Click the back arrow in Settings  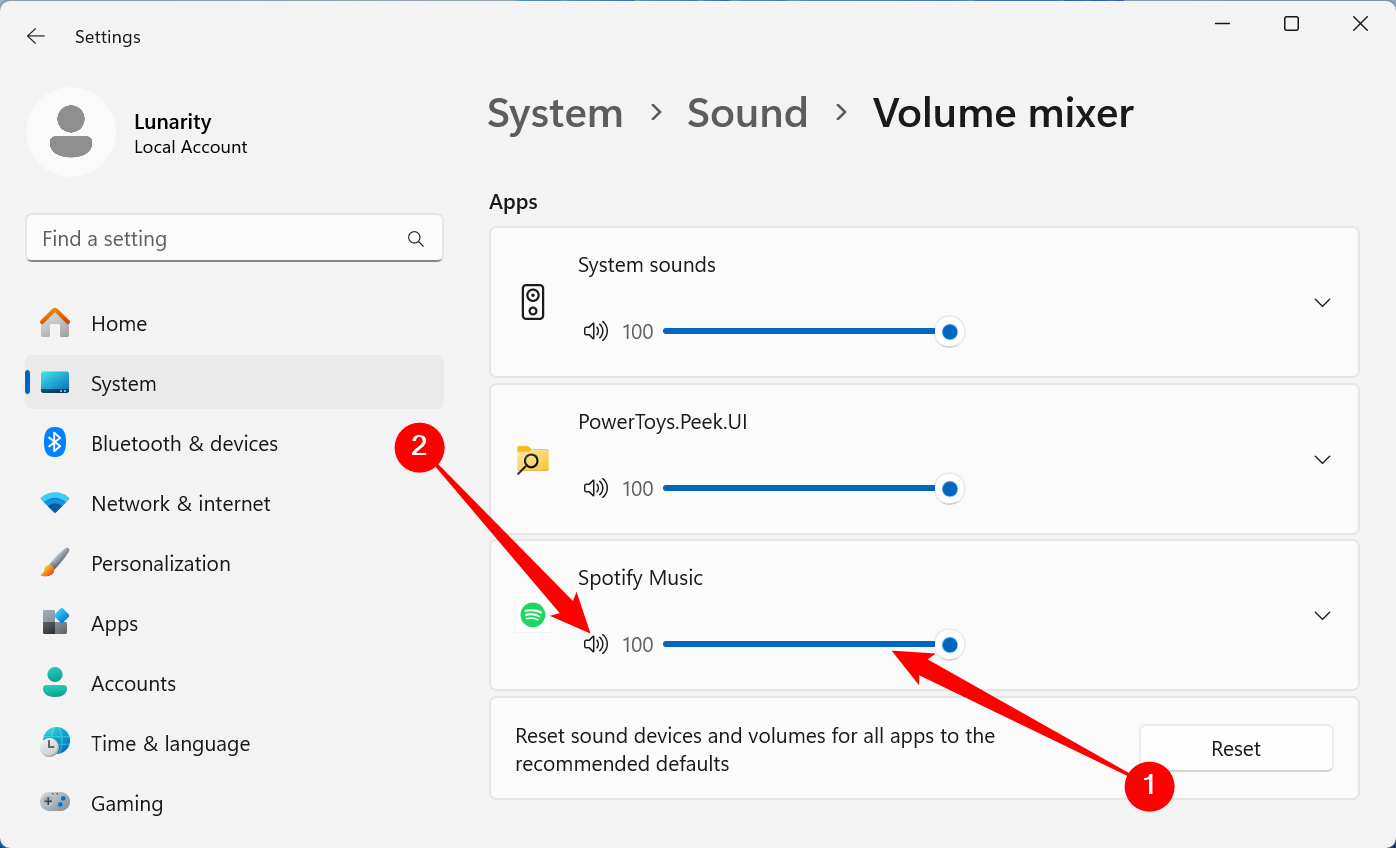tap(36, 37)
